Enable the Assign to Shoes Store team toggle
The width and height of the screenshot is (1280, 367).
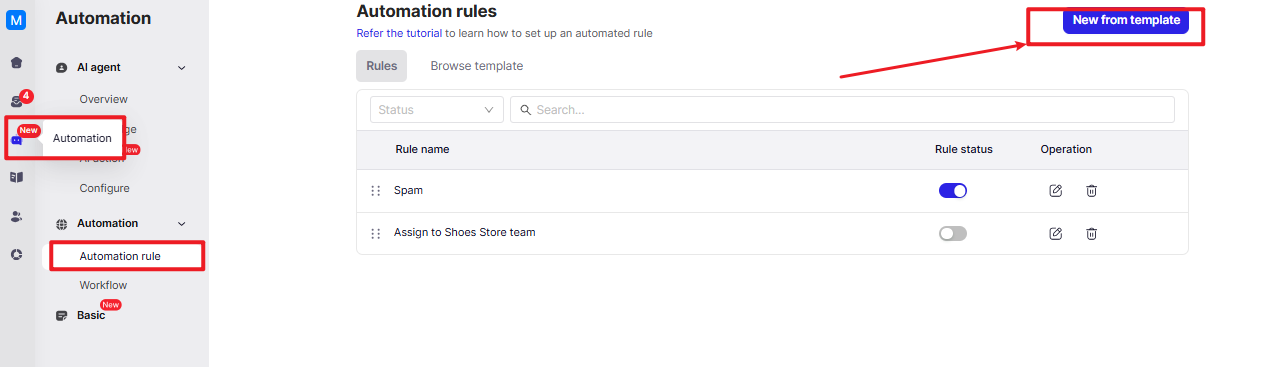click(x=953, y=233)
